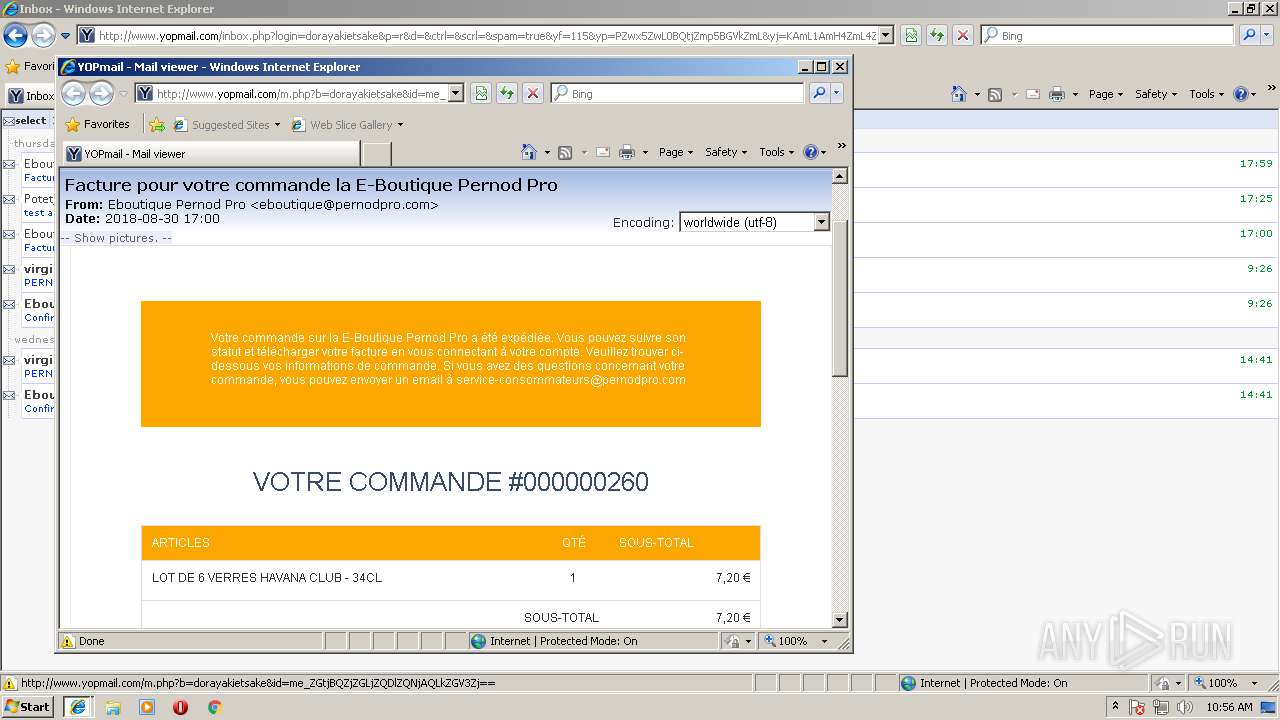Click the Home icon in the Inbox window toolbar
The image size is (1280, 720).
[x=959, y=94]
